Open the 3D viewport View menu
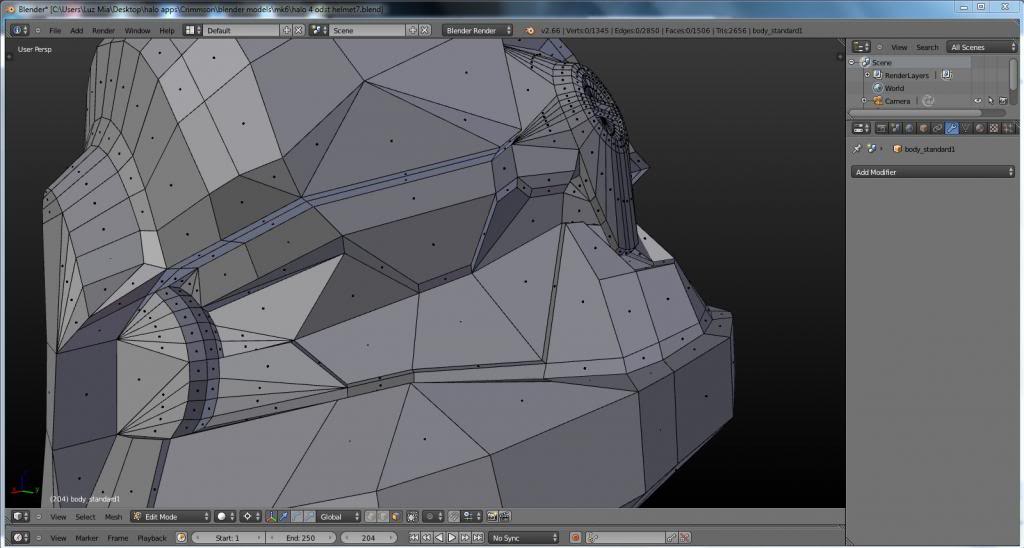 (x=58, y=517)
